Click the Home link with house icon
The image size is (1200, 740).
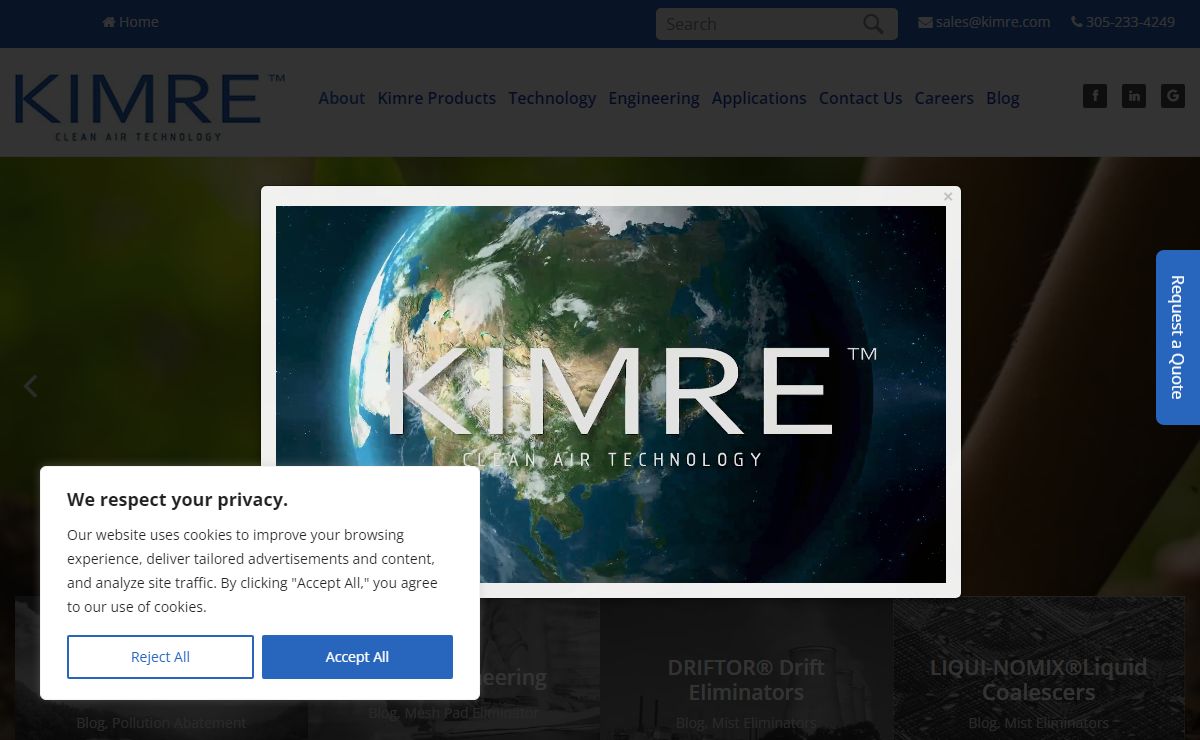[x=130, y=22]
